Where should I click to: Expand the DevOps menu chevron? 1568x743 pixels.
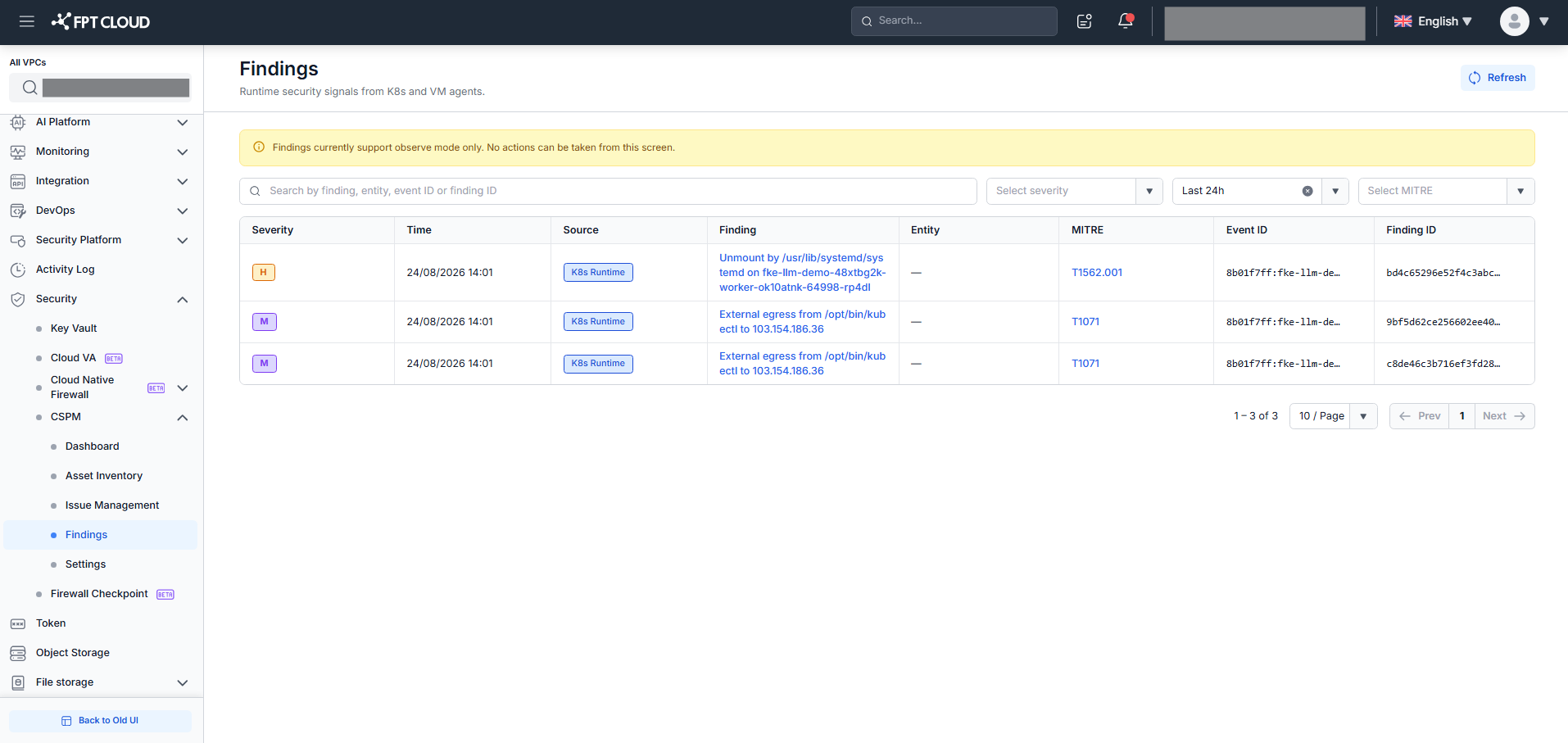pyautogui.click(x=183, y=211)
